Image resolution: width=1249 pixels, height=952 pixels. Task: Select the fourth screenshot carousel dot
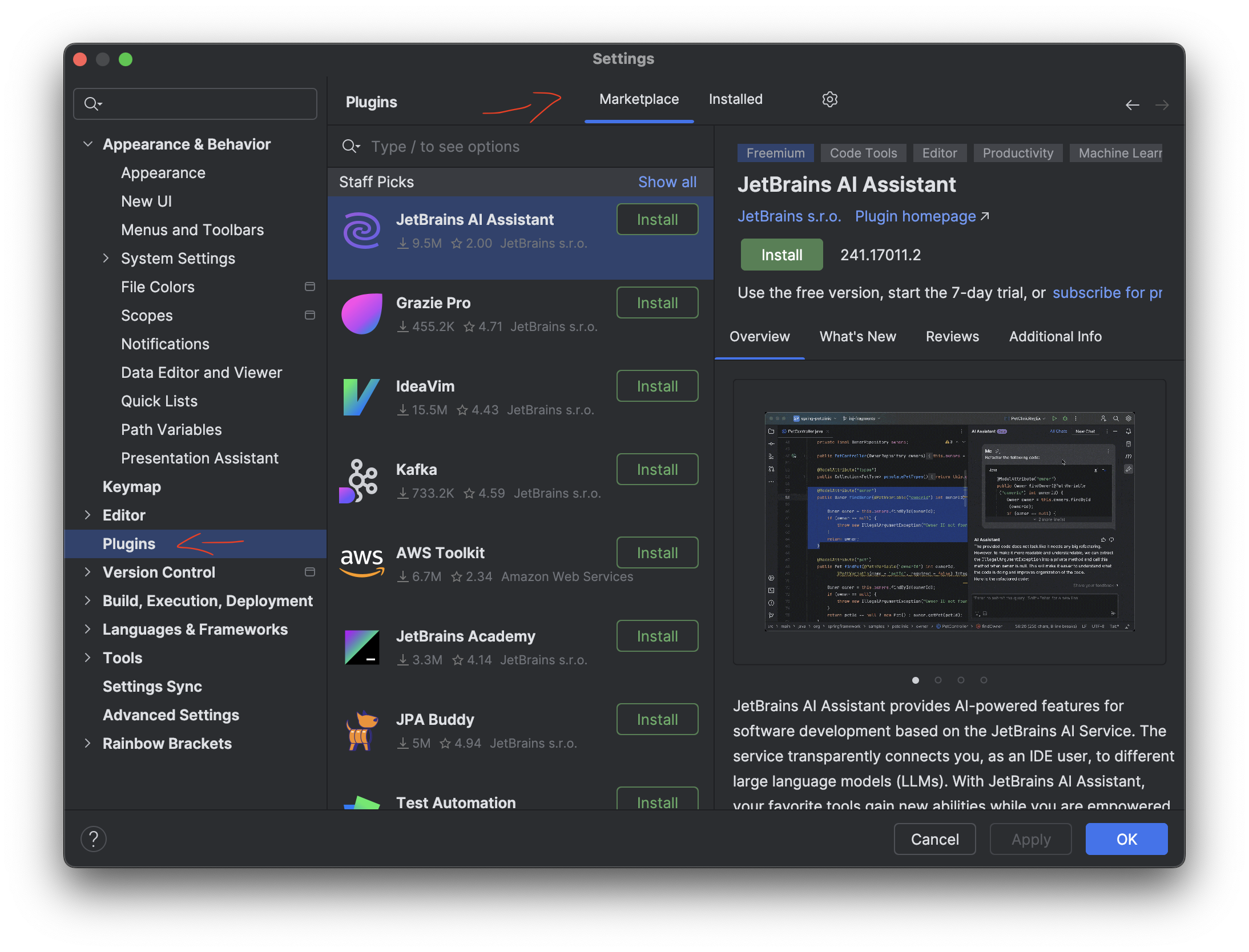click(x=984, y=680)
